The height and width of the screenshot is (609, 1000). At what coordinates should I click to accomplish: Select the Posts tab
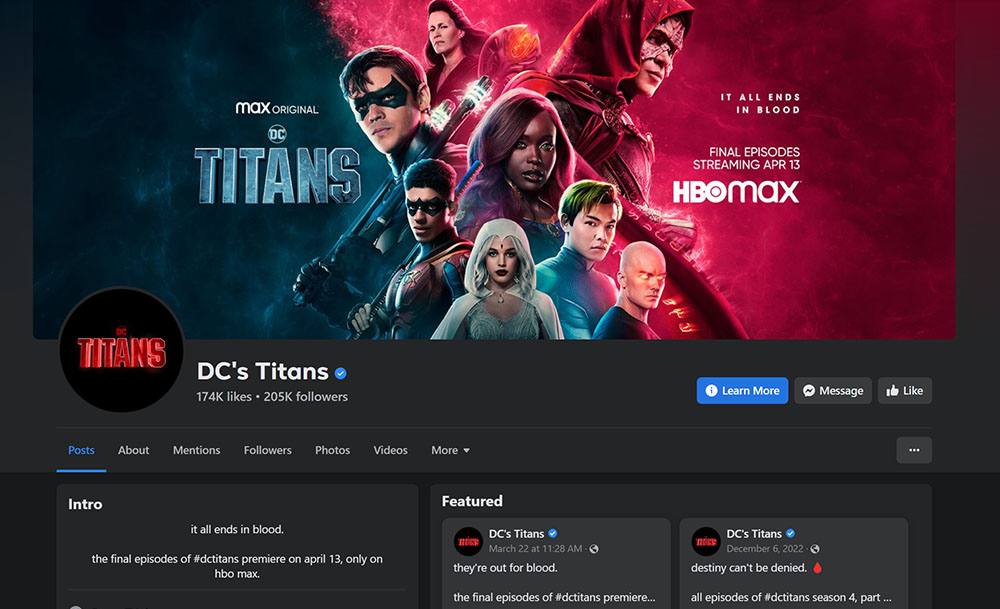(81, 450)
